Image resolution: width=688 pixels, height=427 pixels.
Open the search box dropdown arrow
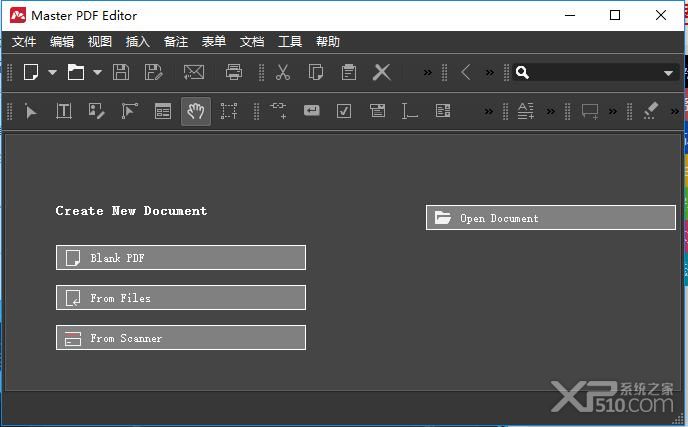(x=668, y=73)
